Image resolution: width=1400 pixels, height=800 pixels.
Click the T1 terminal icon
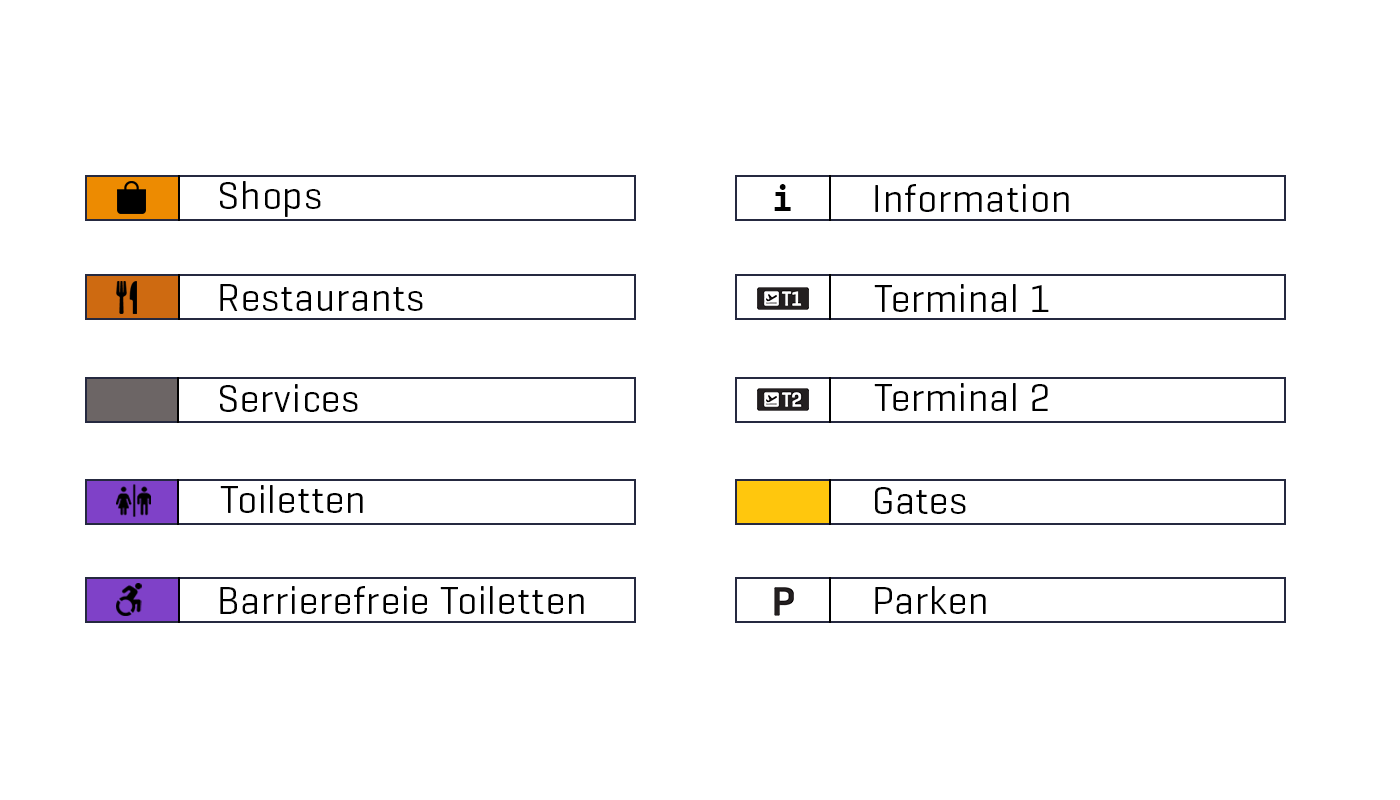[783, 298]
